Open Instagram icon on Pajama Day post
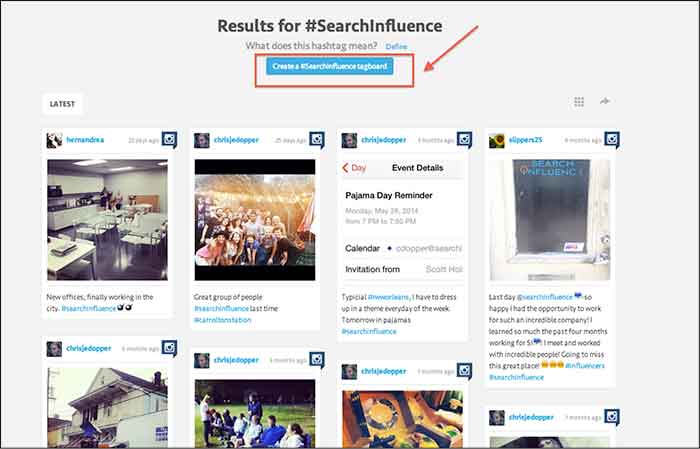The image size is (700, 449). pos(464,140)
